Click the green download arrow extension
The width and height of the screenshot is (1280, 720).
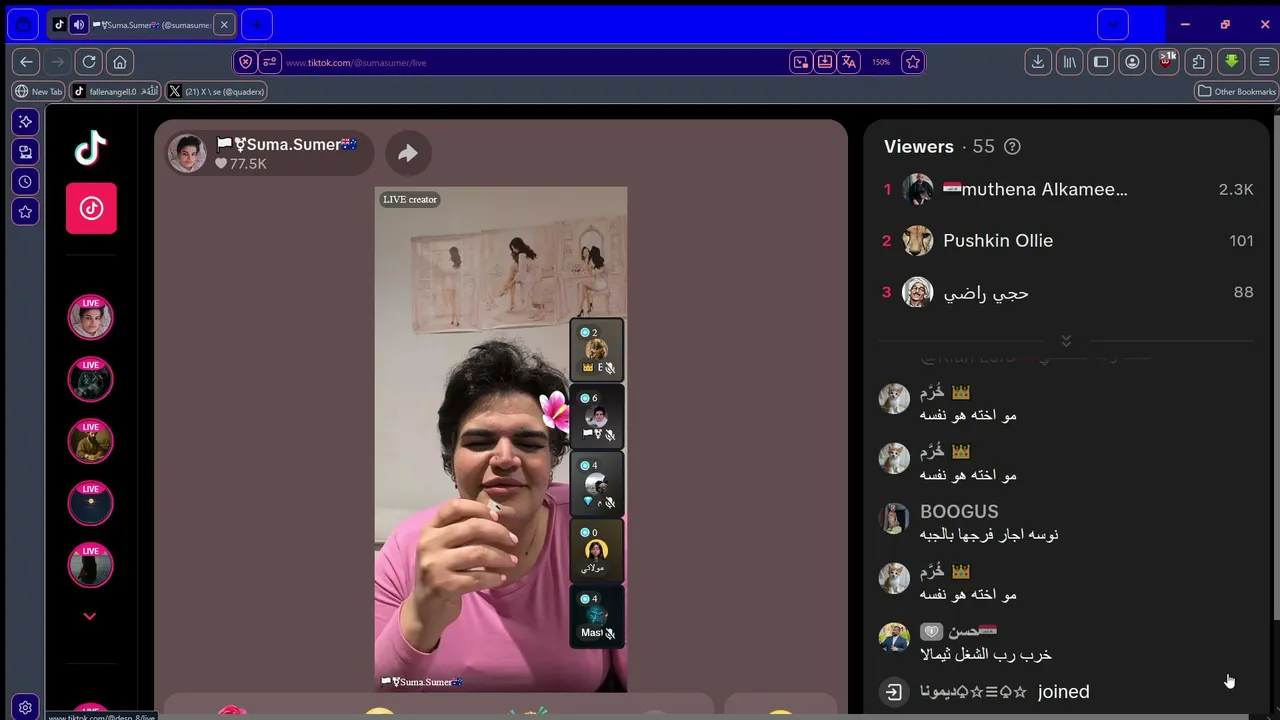(1232, 62)
